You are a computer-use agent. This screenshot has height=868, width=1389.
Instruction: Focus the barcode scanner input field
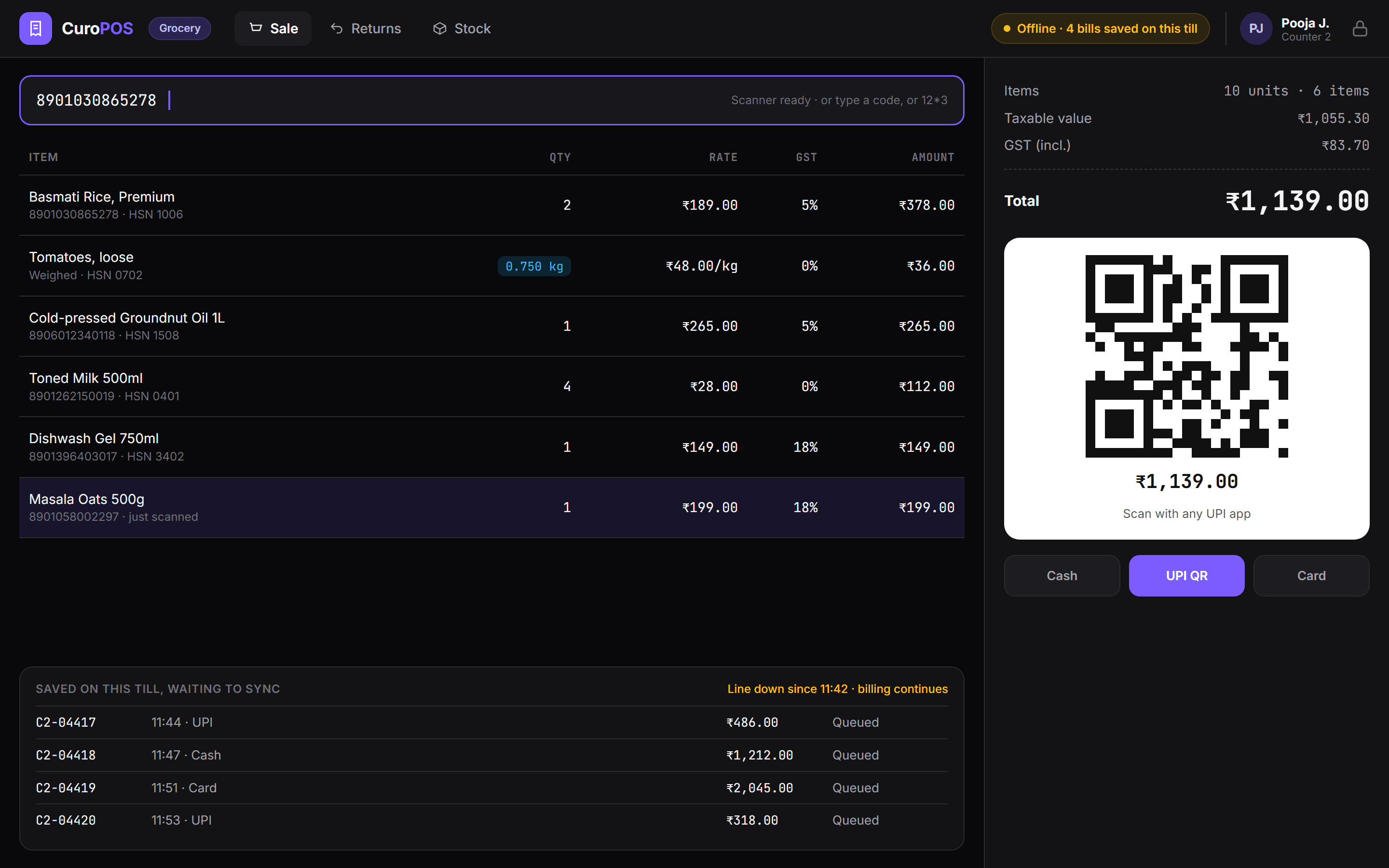coord(492,100)
